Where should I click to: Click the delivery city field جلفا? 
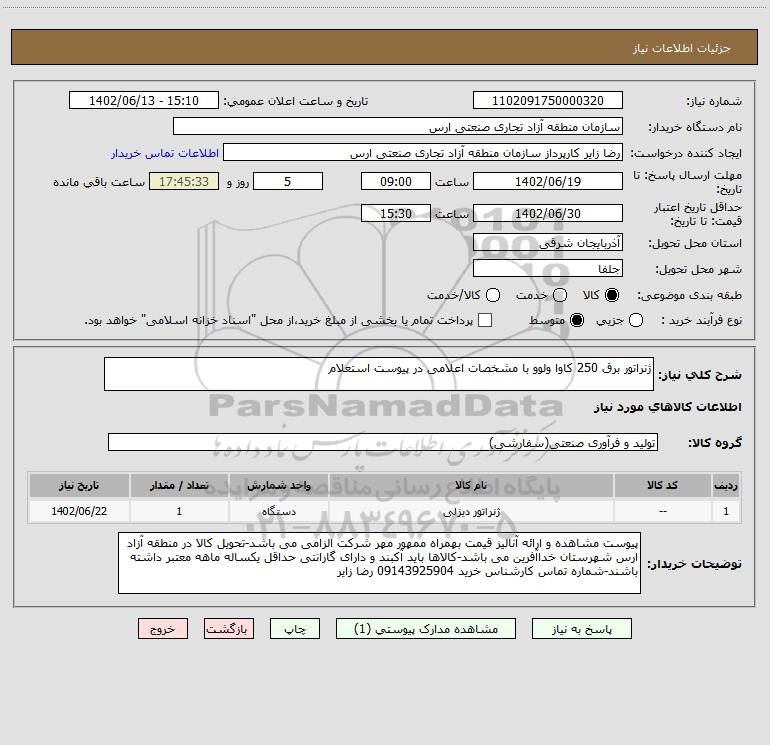[x=548, y=268]
